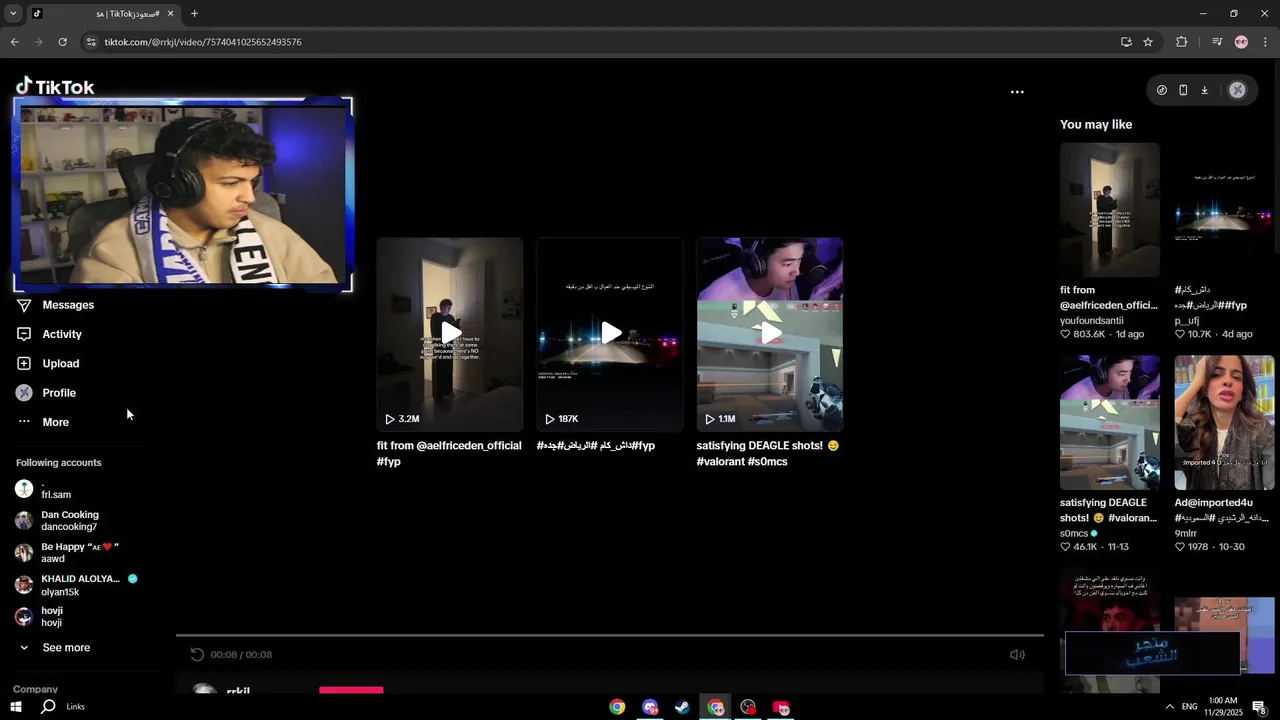Open the 9mlrr Ad@imported4u thumbnail
The image size is (1280, 720).
[x=1224, y=423]
